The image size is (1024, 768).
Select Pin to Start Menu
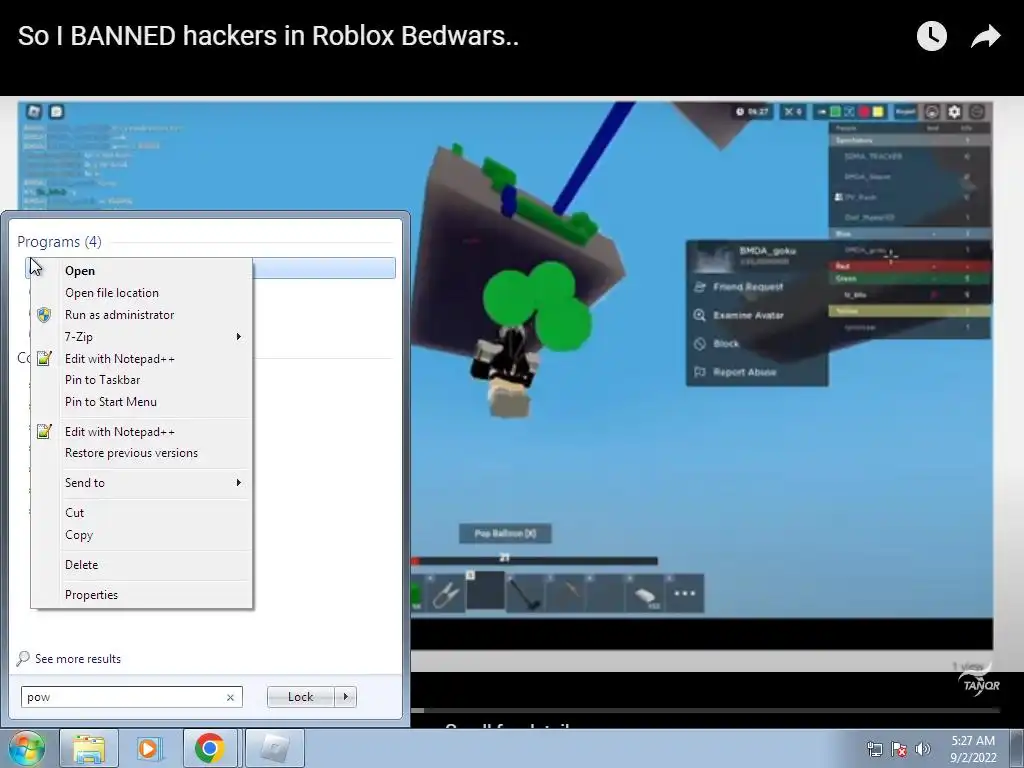141,402
